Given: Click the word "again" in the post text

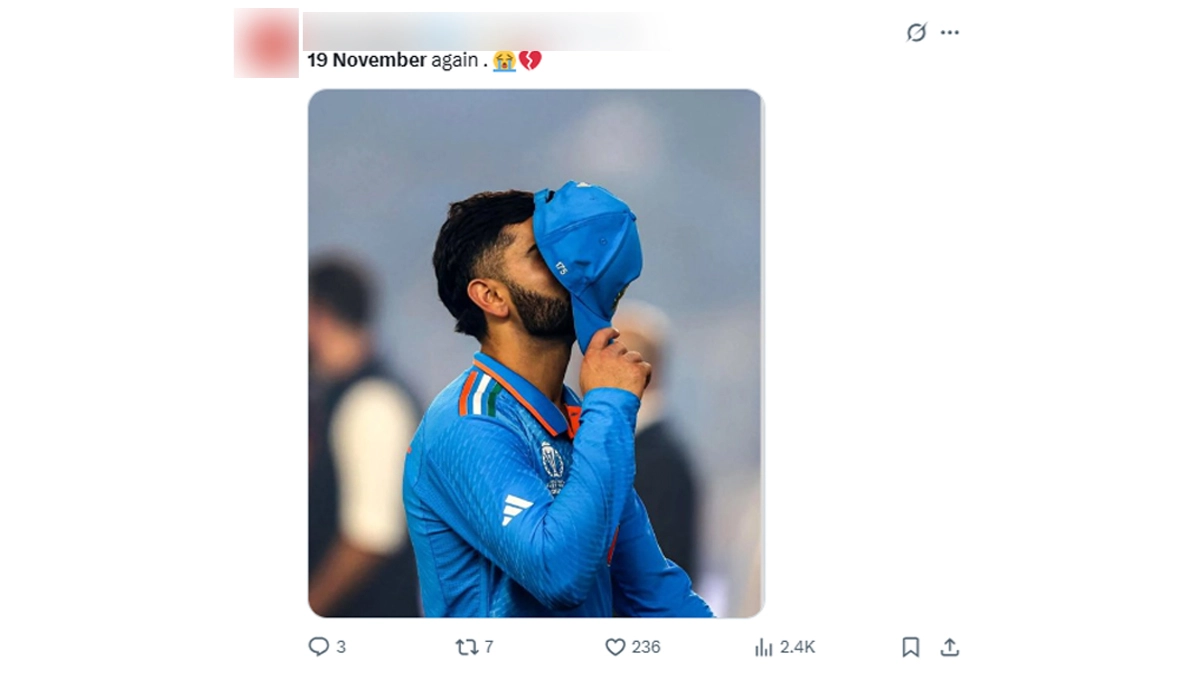Looking at the screenshot, I should tap(456, 60).
